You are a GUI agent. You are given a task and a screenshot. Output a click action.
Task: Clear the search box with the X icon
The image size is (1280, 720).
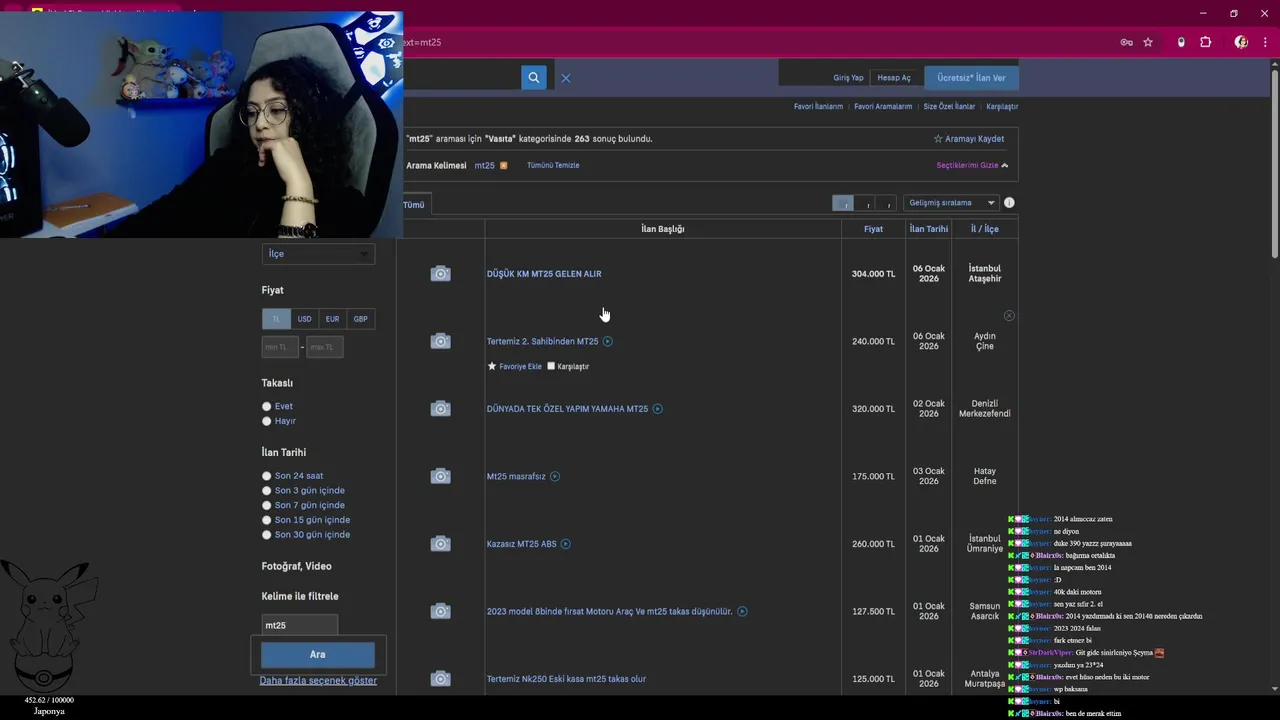(565, 78)
